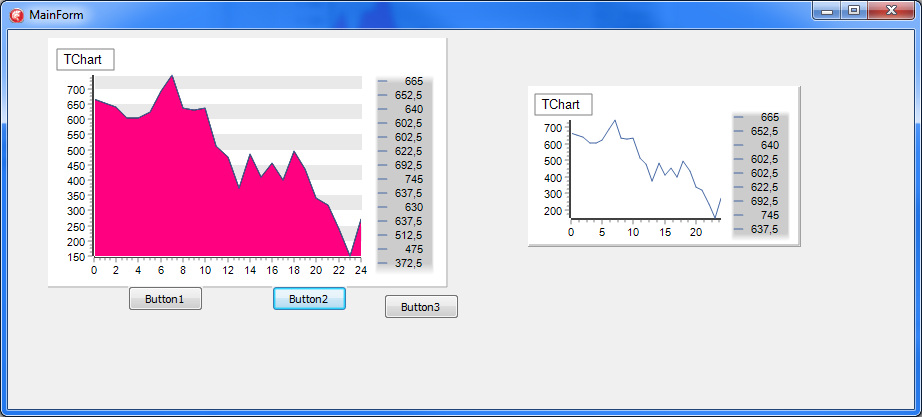This screenshot has width=922, height=417.
Task: Click the 700 label on area chart's vertical axis
Action: [x=78, y=91]
